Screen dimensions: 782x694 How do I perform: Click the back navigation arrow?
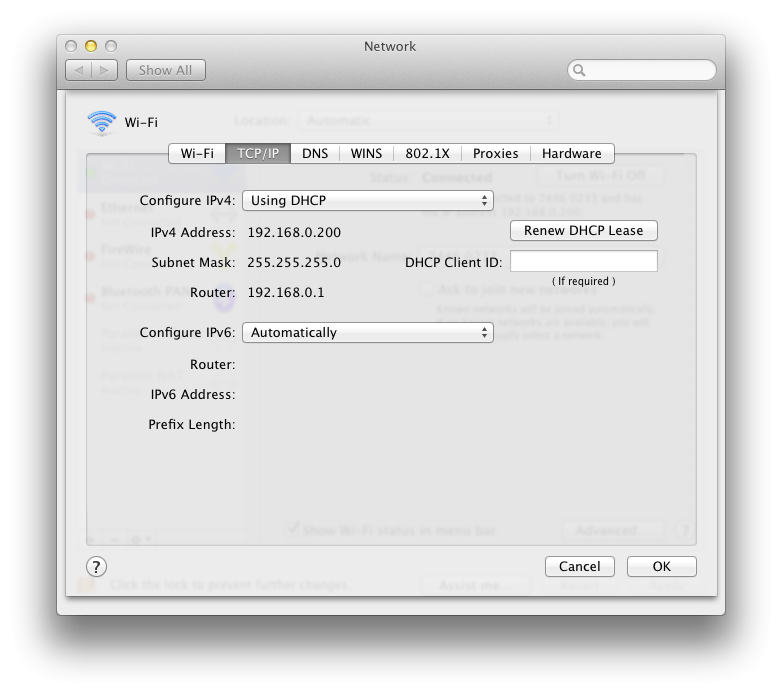pos(79,70)
